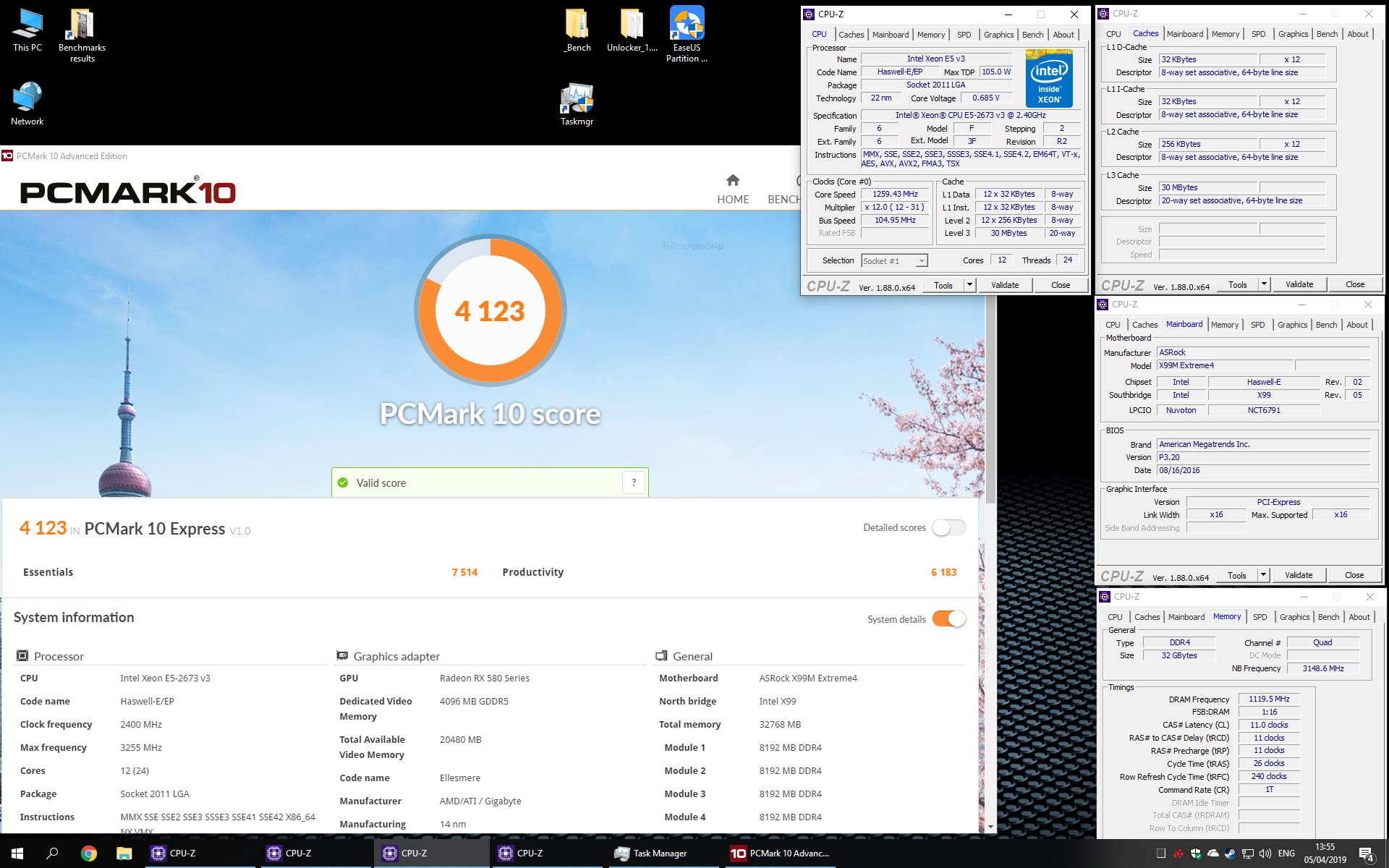
Task: Click Tools button in CPU-Z Mainboard window
Action: click(1237, 575)
